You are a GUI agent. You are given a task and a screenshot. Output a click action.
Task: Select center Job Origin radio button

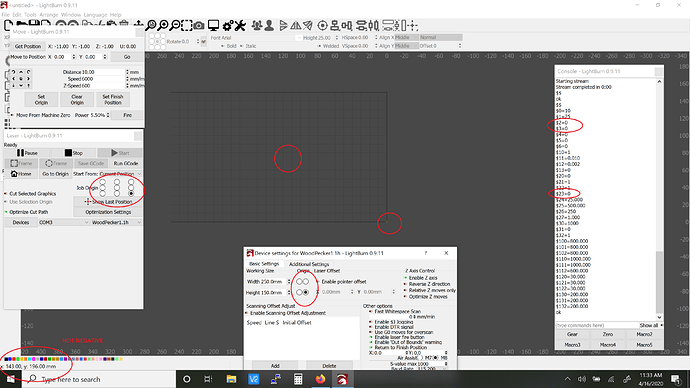tap(117, 188)
